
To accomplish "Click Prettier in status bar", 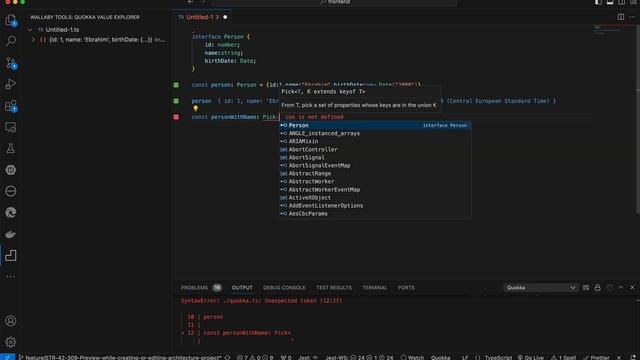I will point(596,357).
